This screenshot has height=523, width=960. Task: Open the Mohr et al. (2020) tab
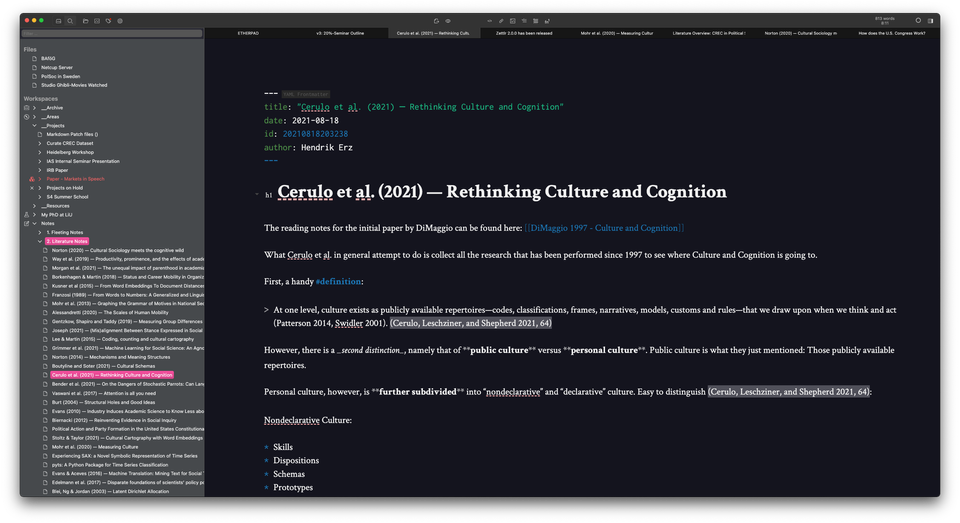[x=617, y=33]
